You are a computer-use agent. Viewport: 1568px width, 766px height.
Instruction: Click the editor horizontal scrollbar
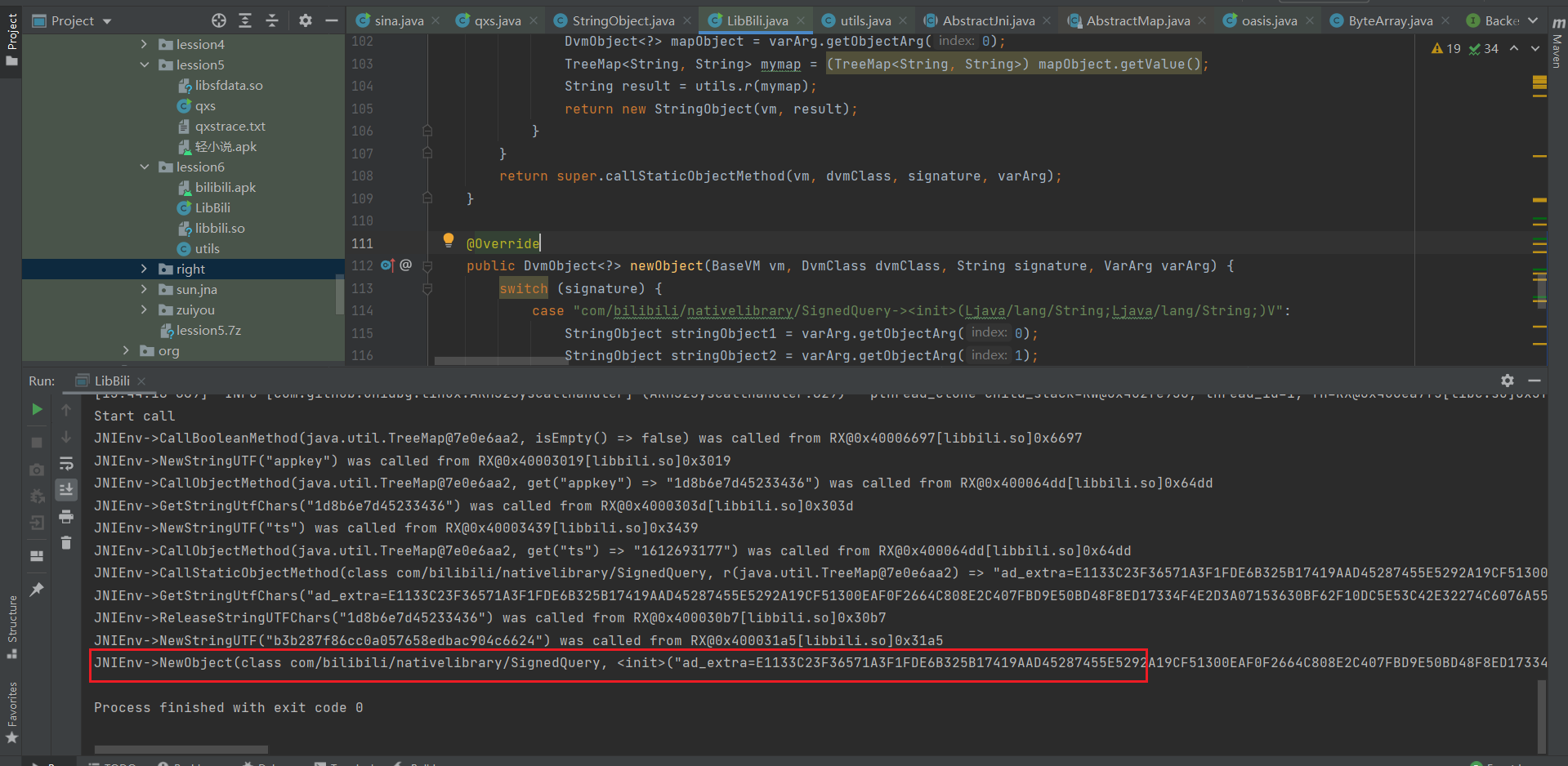click(x=501, y=360)
